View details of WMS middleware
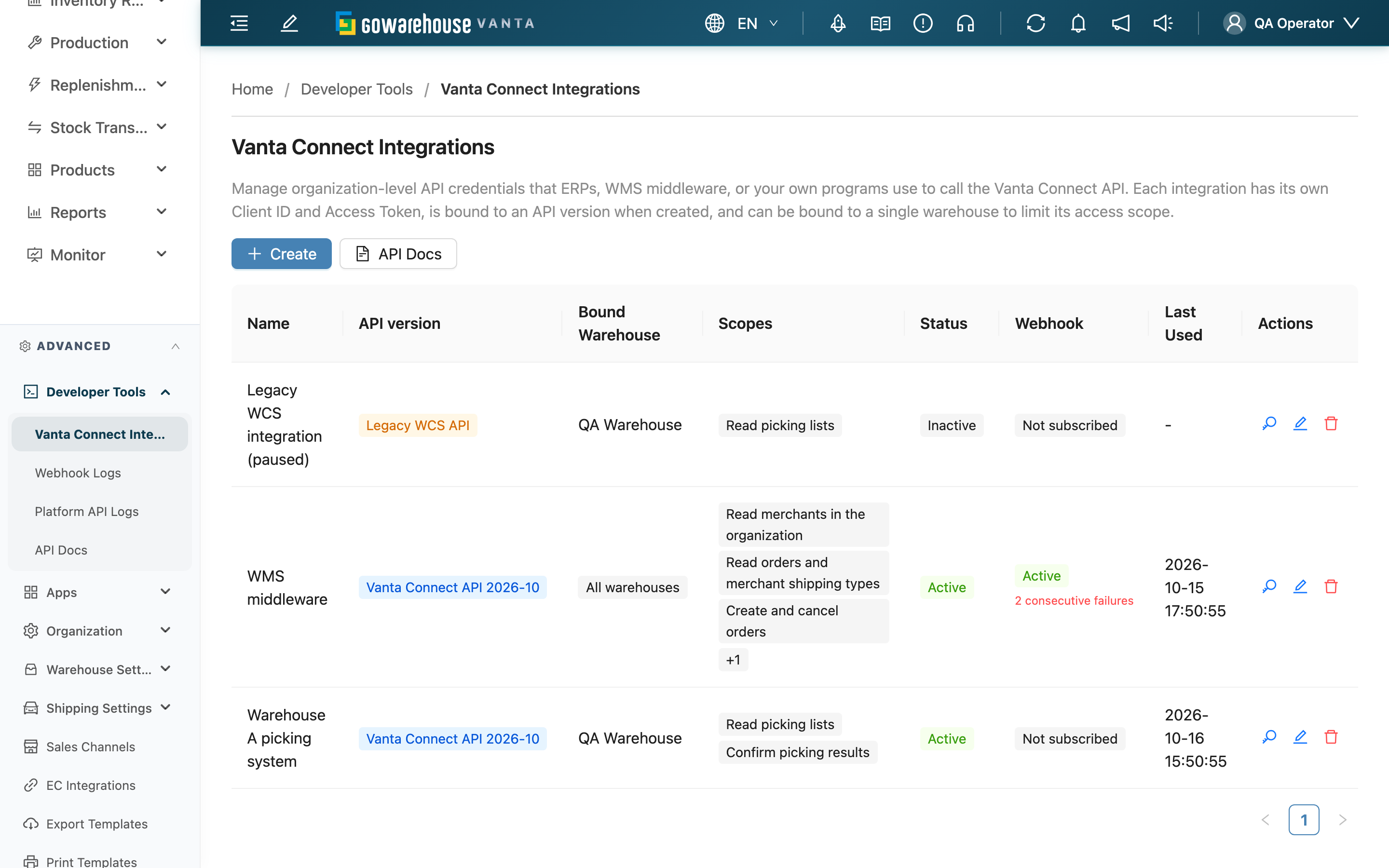The image size is (1389, 868). (1269, 587)
